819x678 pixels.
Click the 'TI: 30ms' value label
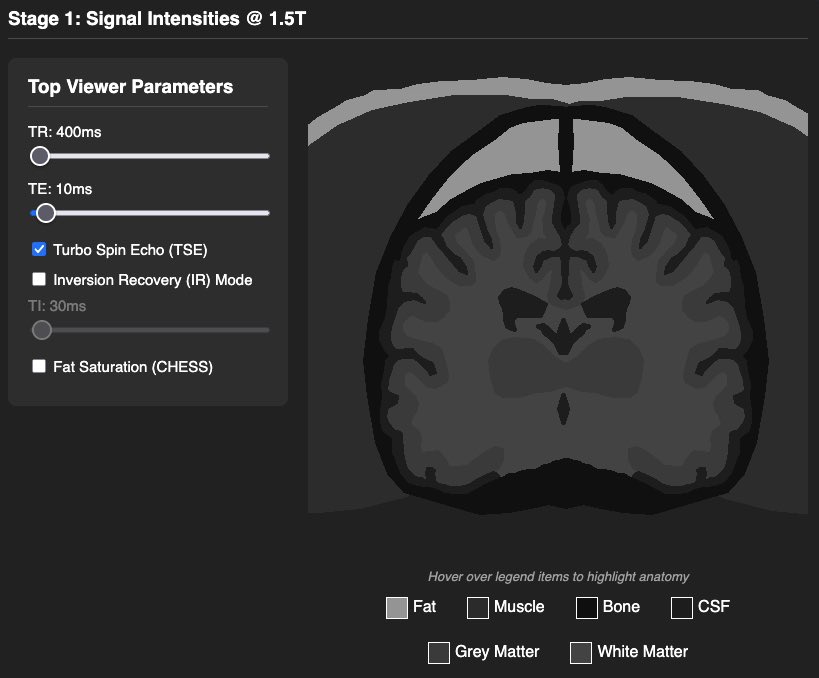click(57, 306)
